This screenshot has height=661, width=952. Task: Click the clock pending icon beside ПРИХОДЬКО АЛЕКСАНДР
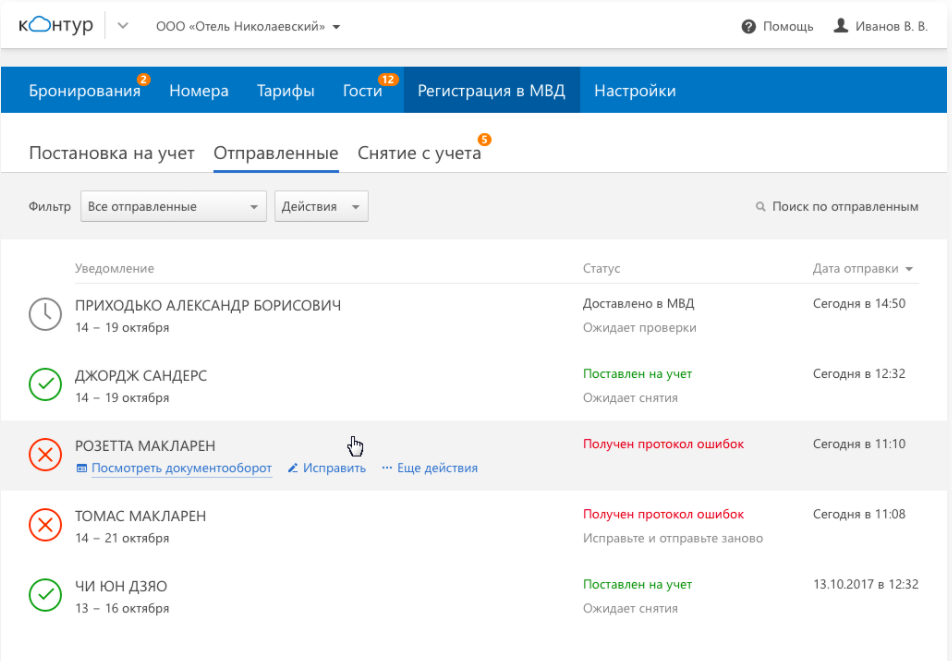(x=45, y=314)
